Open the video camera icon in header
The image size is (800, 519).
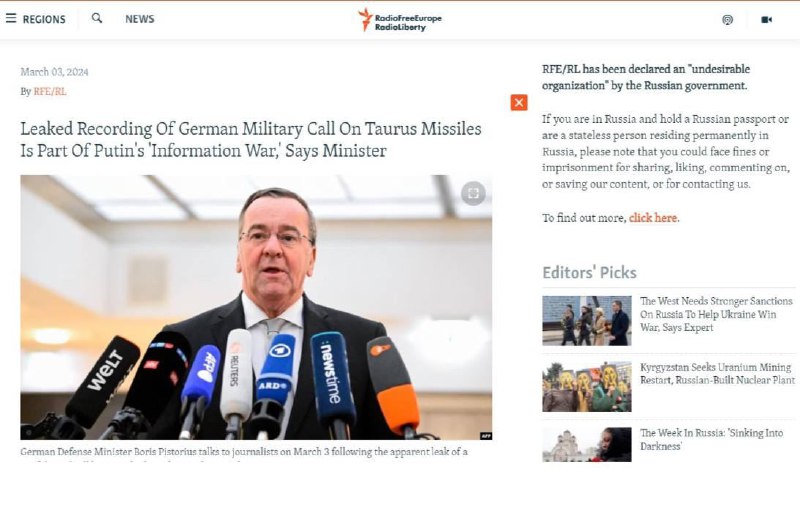pos(766,19)
